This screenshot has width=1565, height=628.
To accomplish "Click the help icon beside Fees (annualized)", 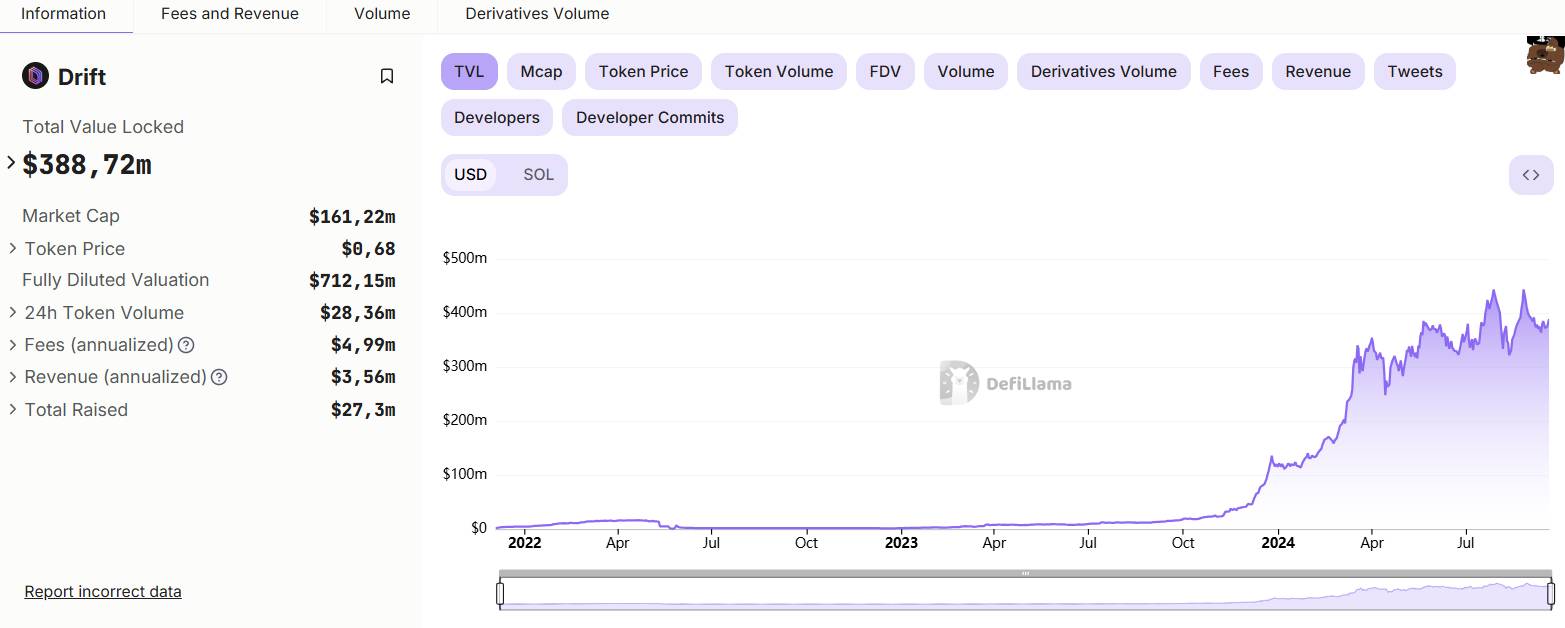I will pyautogui.click(x=186, y=345).
